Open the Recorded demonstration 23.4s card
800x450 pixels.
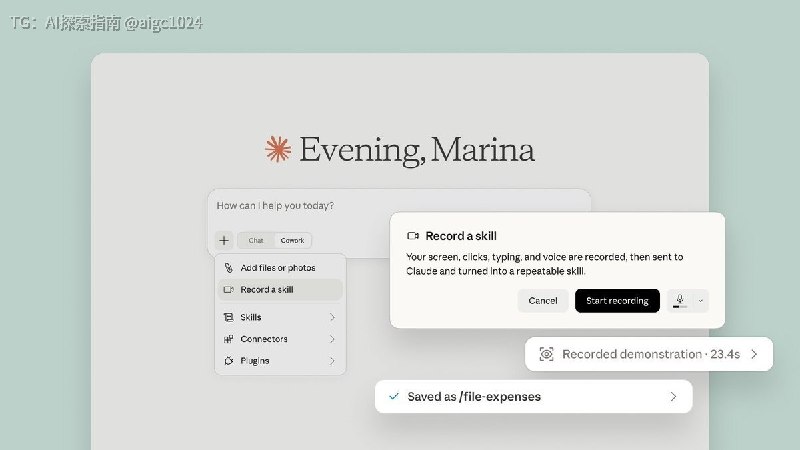coord(649,354)
